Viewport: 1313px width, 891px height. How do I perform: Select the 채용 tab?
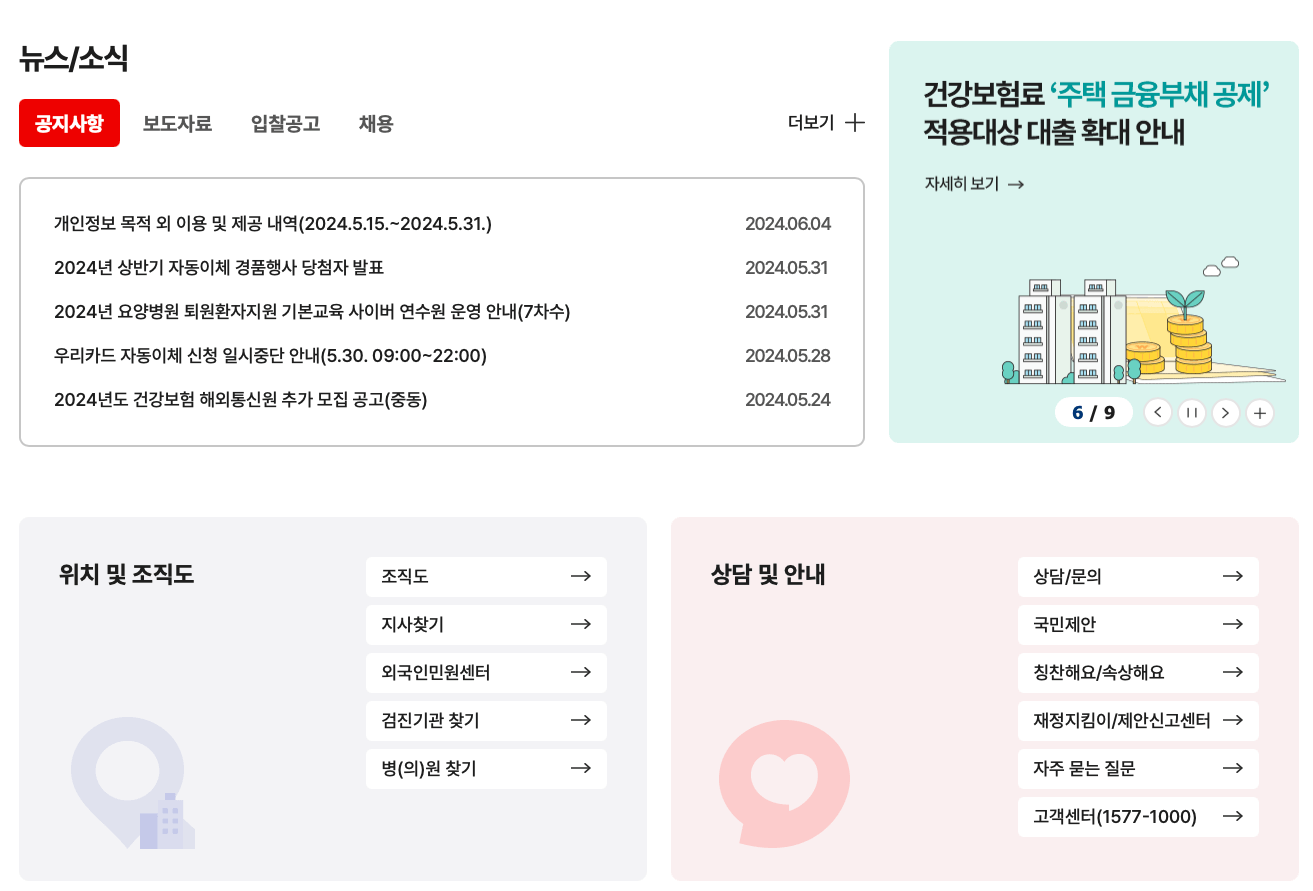pyautogui.click(x=376, y=123)
